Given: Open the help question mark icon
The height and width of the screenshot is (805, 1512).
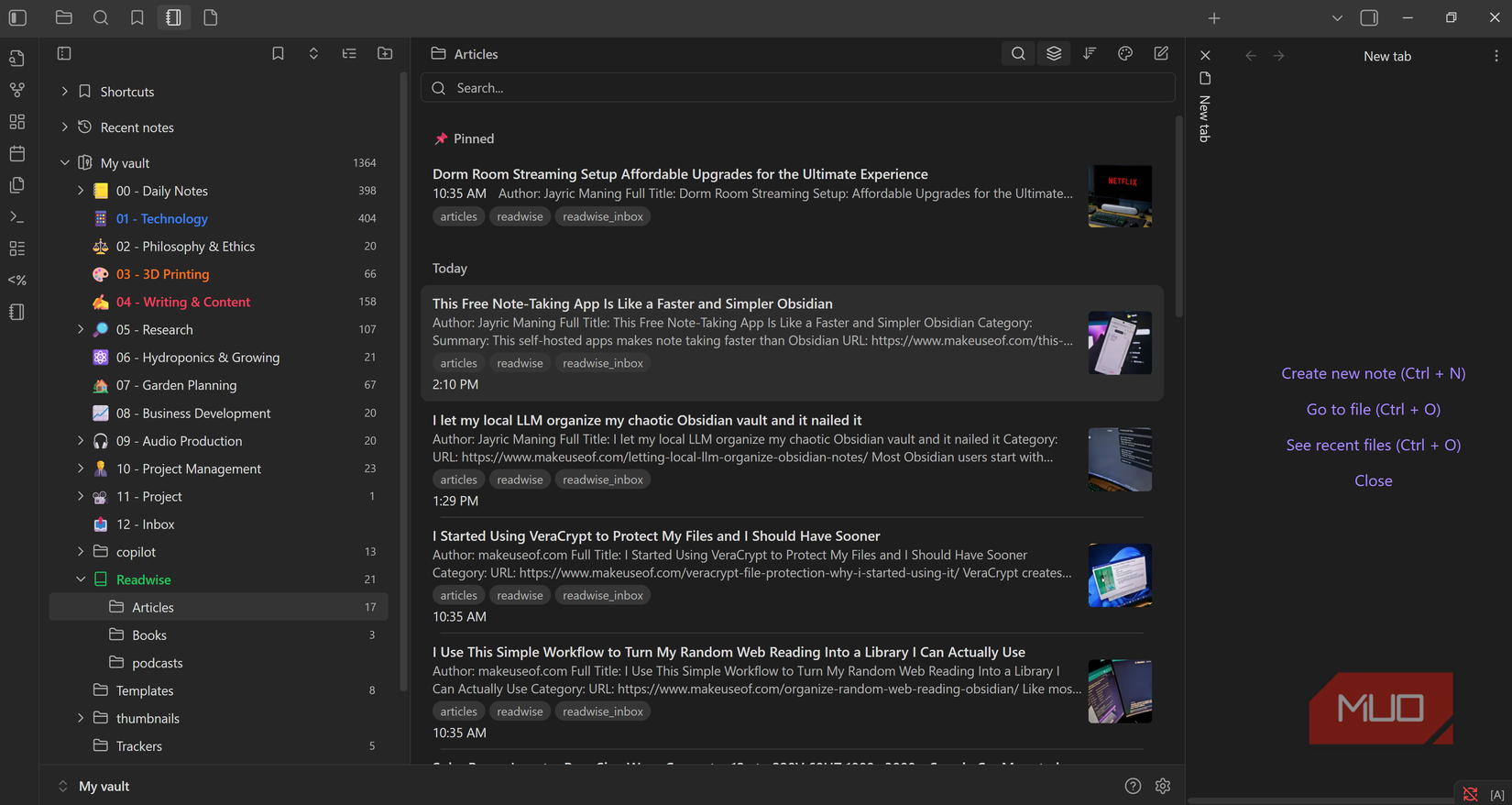Looking at the screenshot, I should coord(1133,786).
